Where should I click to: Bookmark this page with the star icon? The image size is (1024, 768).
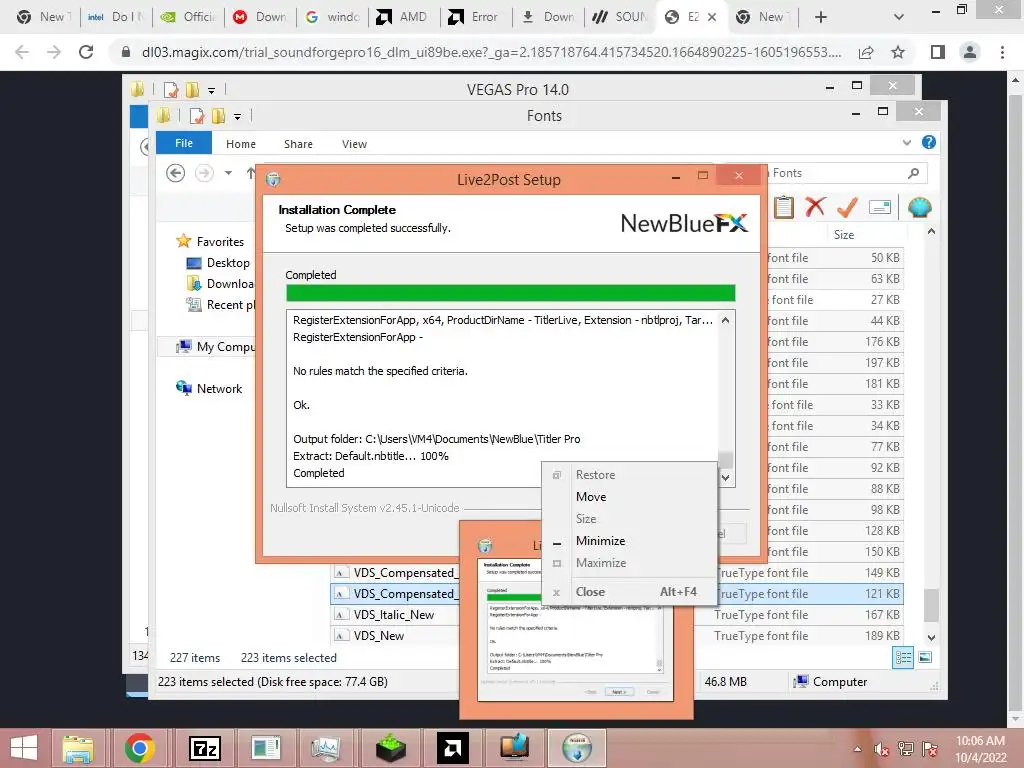point(898,52)
